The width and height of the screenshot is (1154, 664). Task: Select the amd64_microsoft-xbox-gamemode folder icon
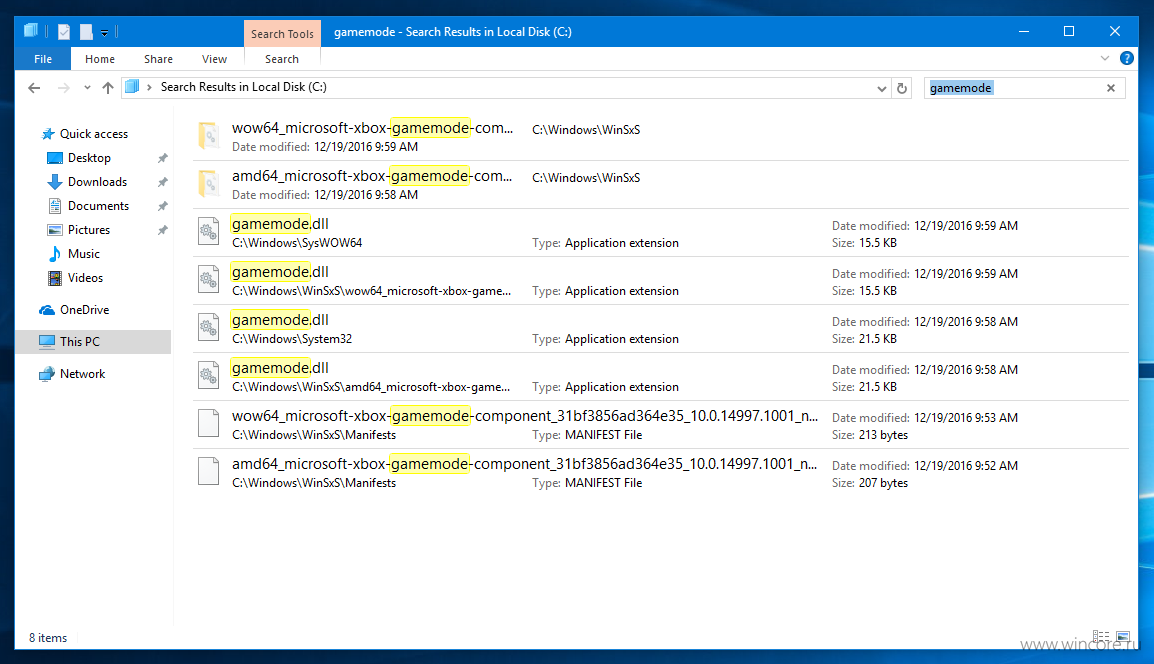click(209, 183)
